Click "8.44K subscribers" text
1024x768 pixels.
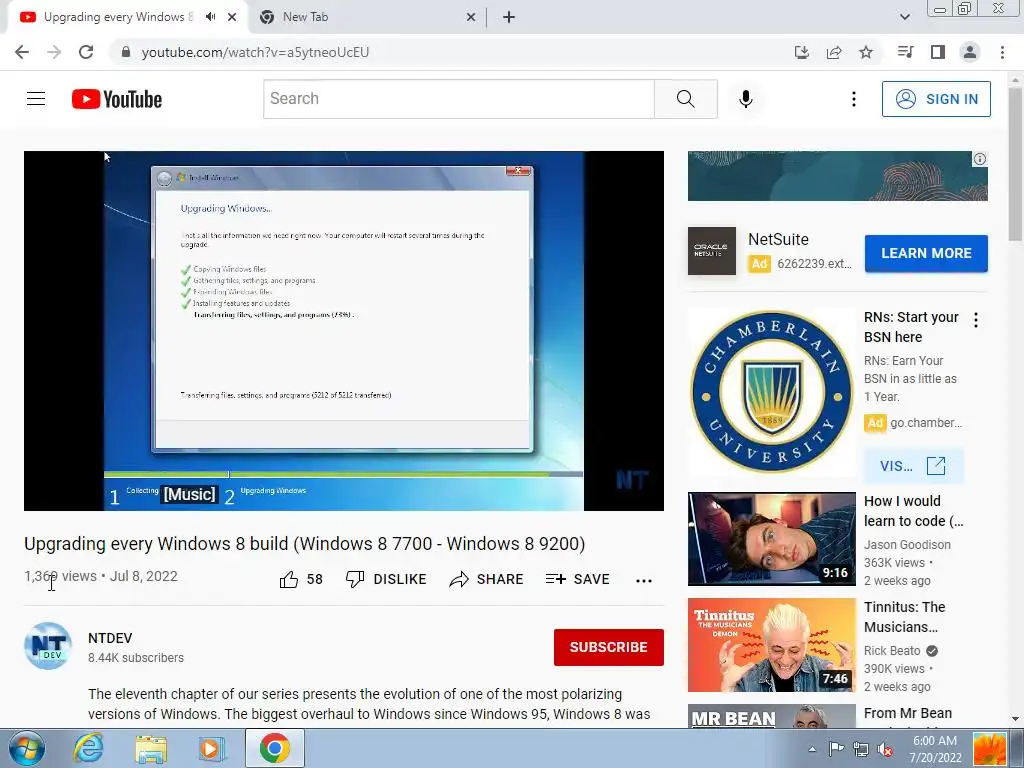pos(136,658)
